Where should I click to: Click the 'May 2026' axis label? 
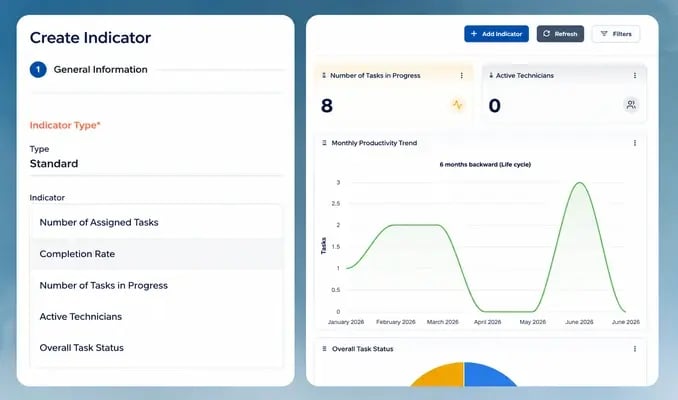coord(533,322)
